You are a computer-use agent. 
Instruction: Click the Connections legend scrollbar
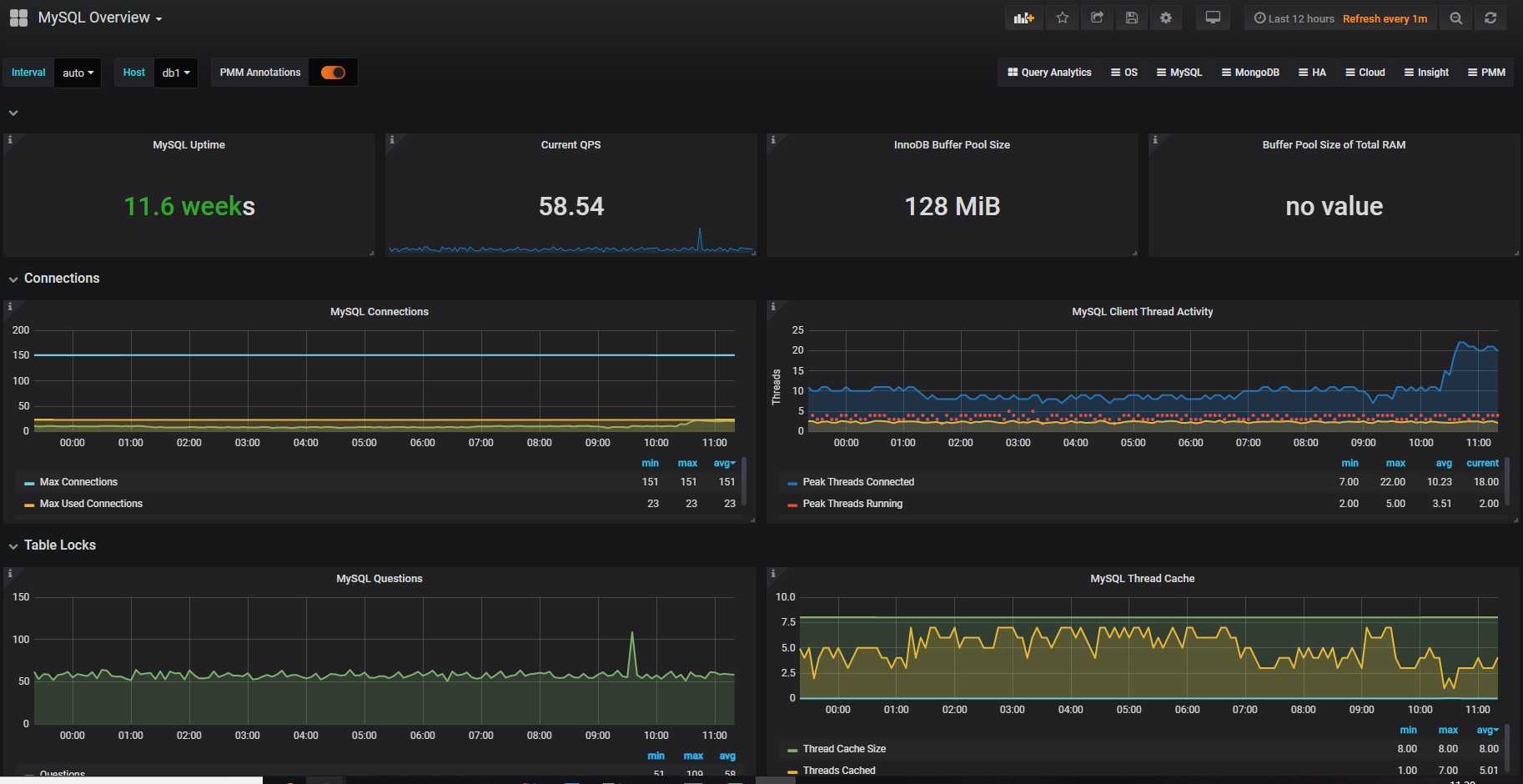tap(743, 481)
